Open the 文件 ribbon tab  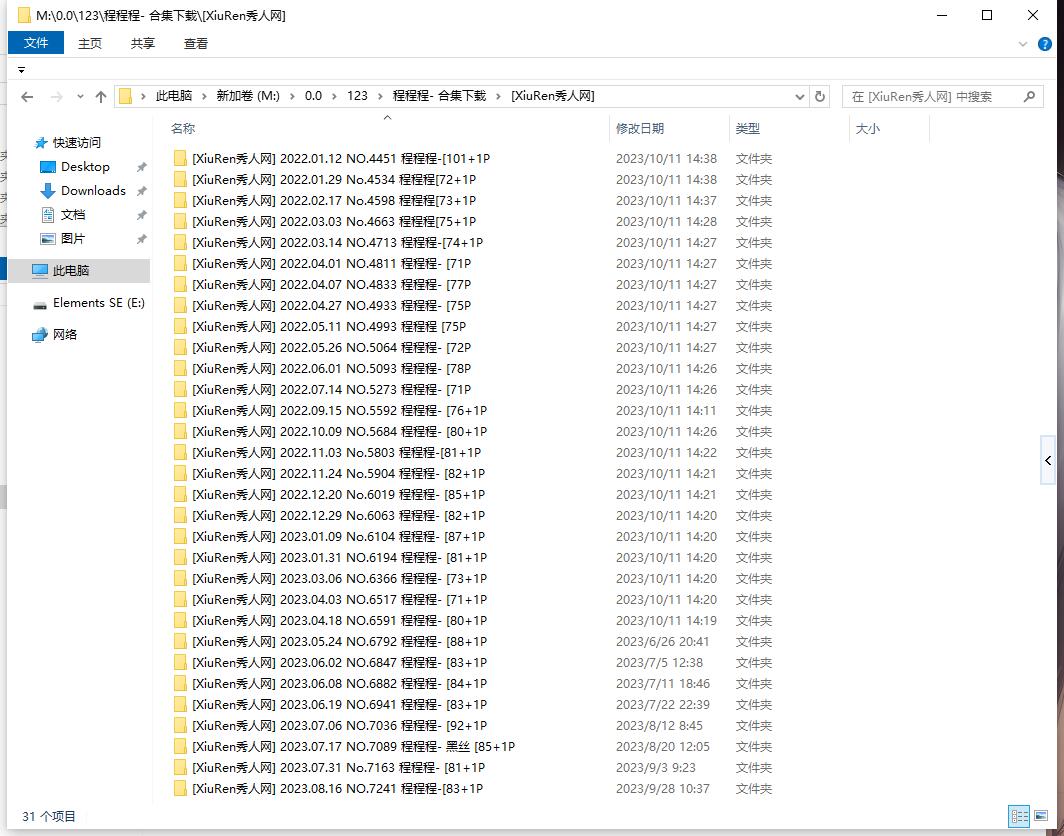point(36,43)
